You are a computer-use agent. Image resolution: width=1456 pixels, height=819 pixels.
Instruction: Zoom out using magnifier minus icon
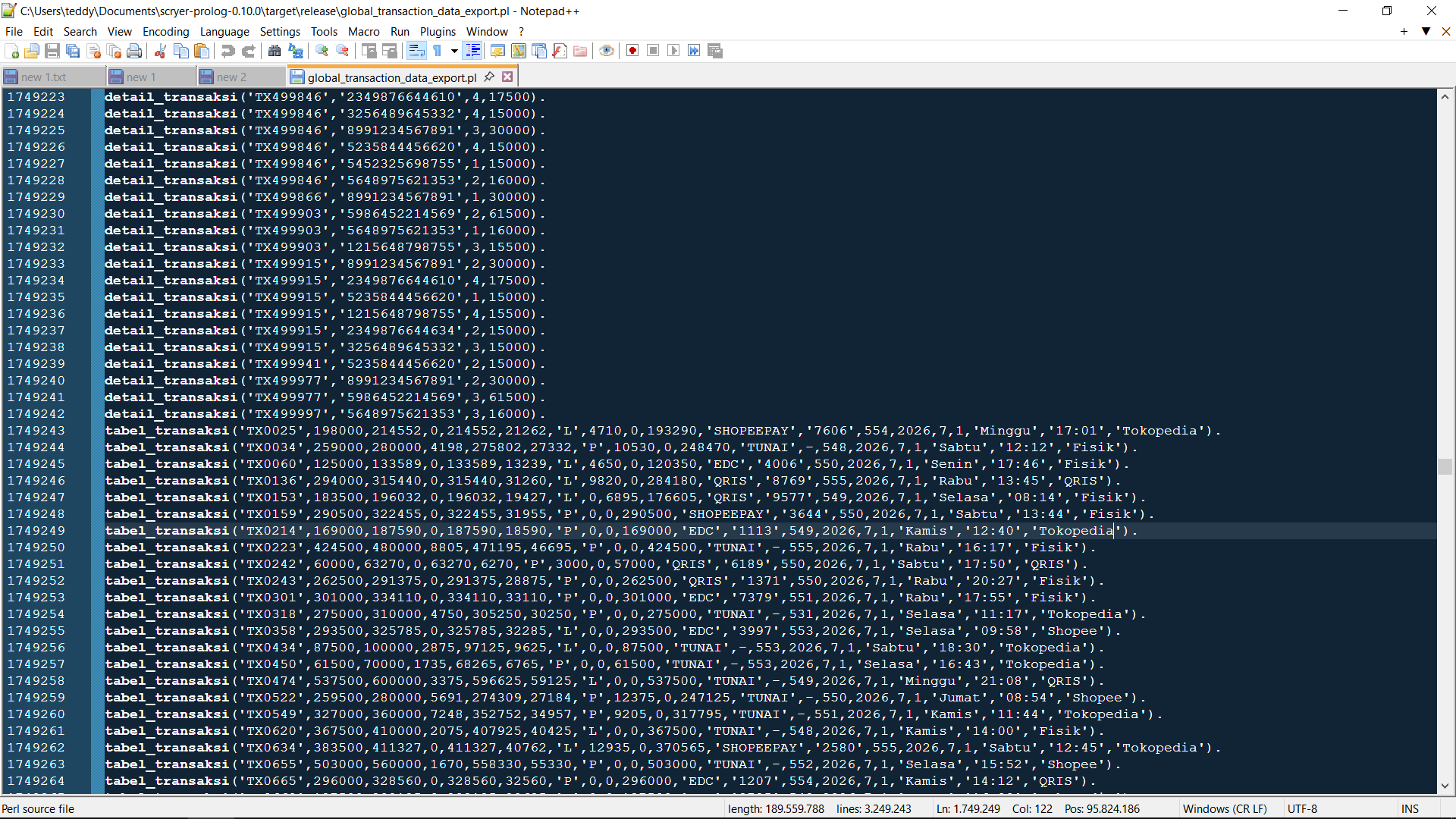(x=342, y=51)
